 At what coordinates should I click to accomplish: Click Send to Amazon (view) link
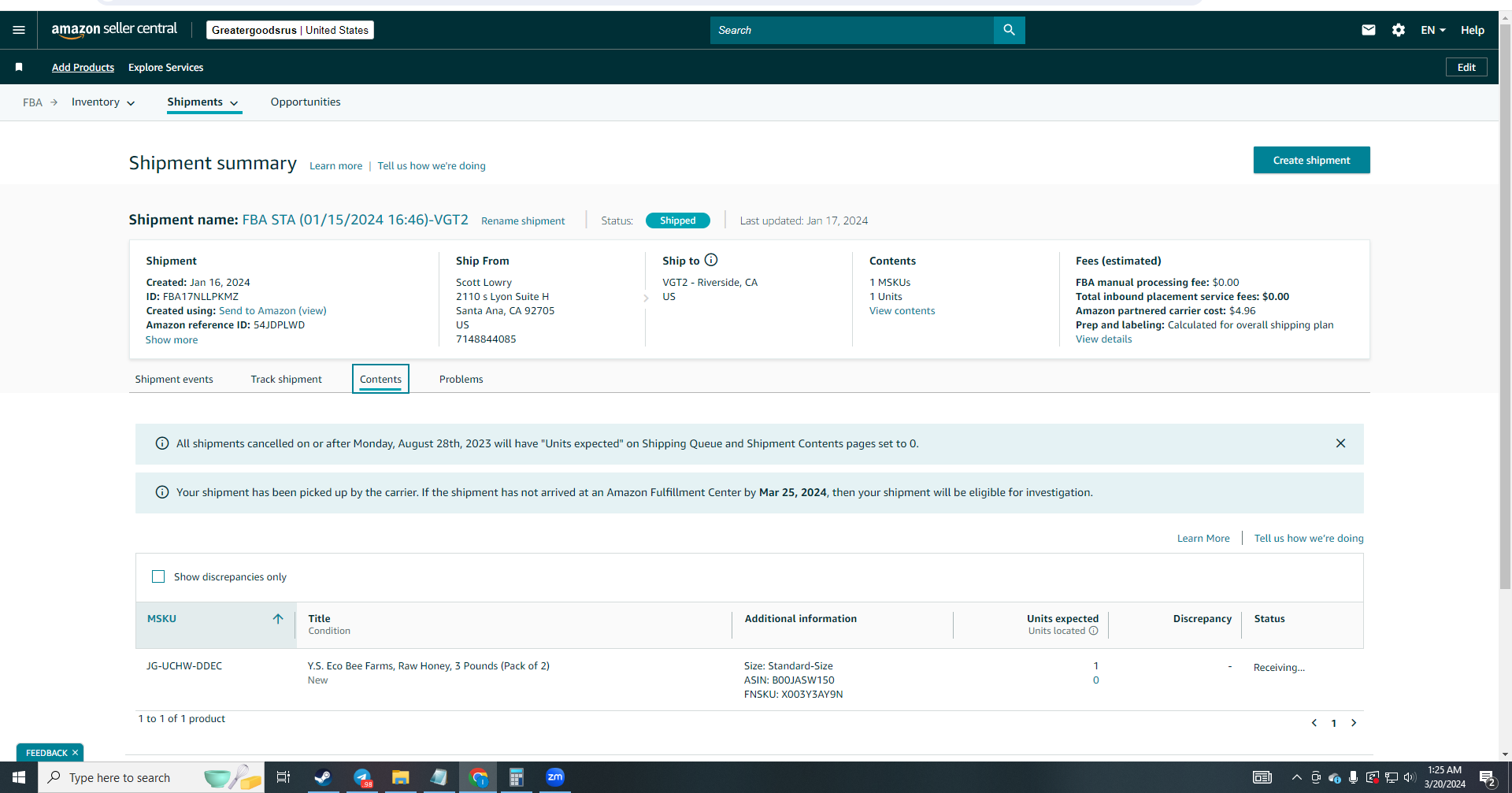tap(272, 311)
